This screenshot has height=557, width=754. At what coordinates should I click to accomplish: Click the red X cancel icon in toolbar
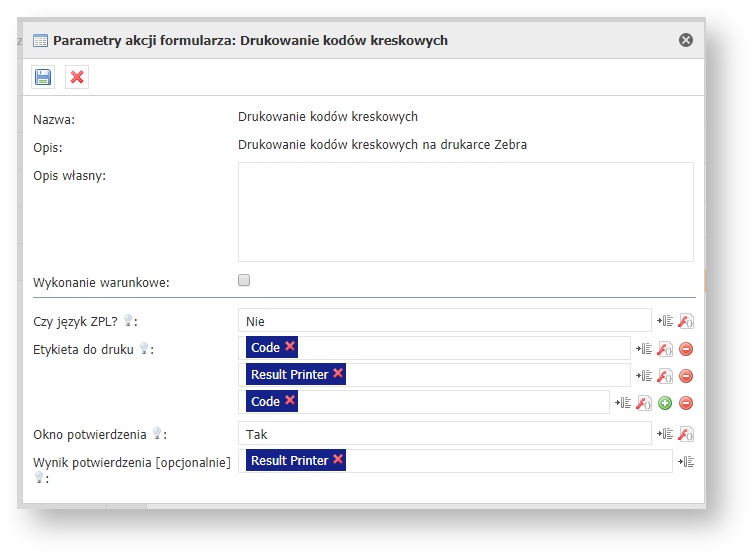tap(77, 77)
